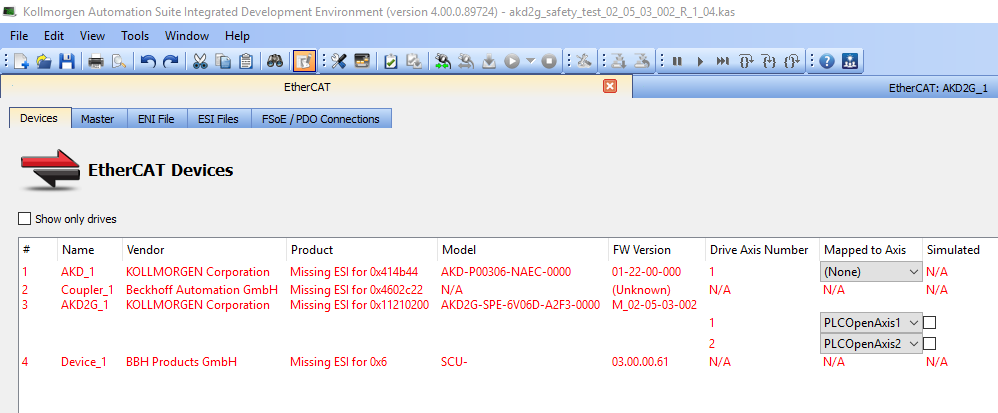Viewport: 998px width, 413px height.
Task: Select the AKD_1 device name
Action: click(x=78, y=272)
